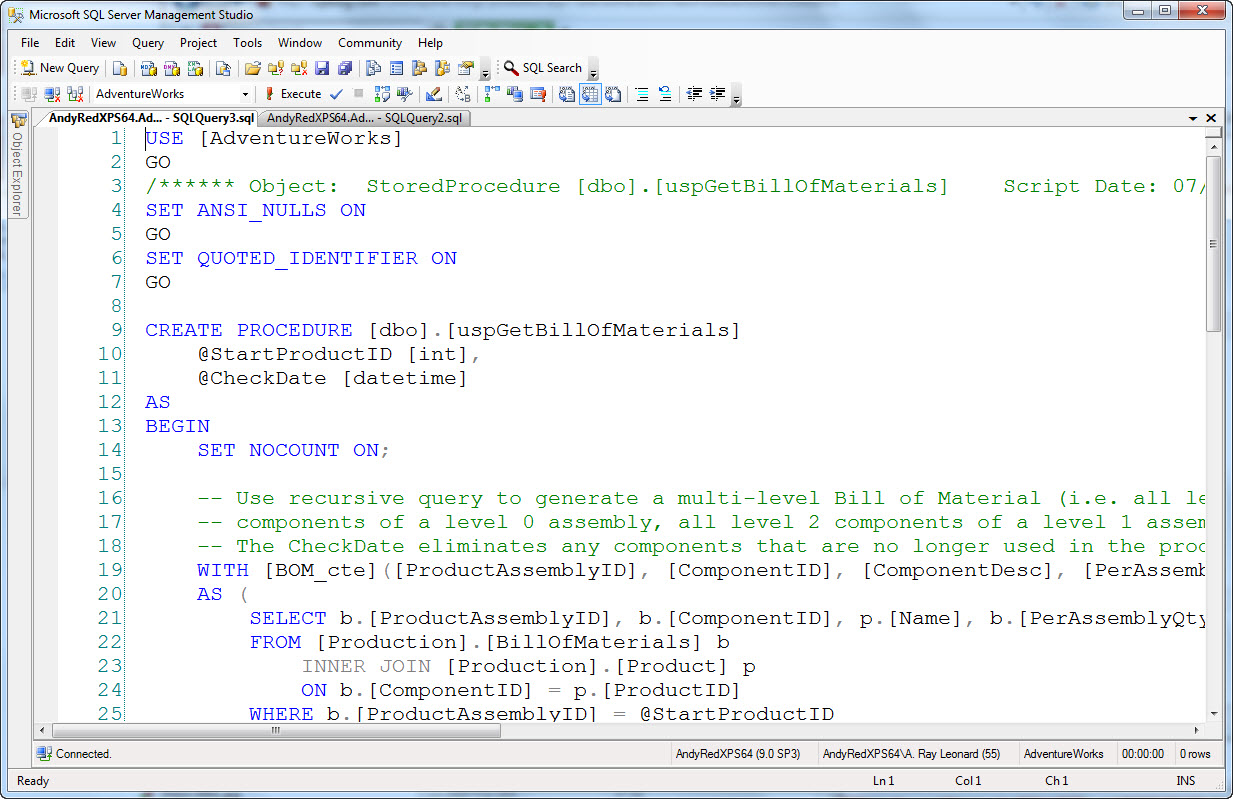This screenshot has width=1233, height=799.
Task: Start an Analysis Services MDX Query
Action: [x=148, y=68]
